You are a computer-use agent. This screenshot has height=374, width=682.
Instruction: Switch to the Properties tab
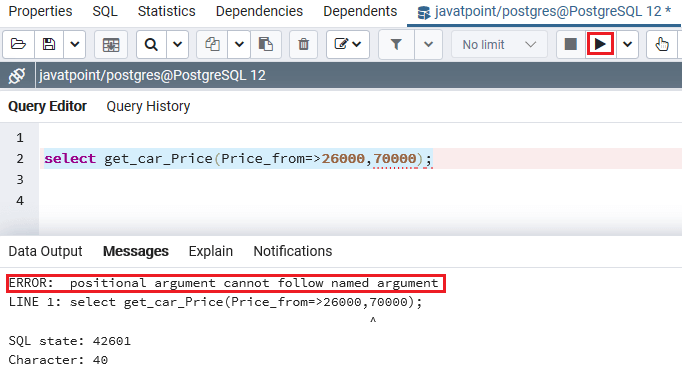(40, 11)
